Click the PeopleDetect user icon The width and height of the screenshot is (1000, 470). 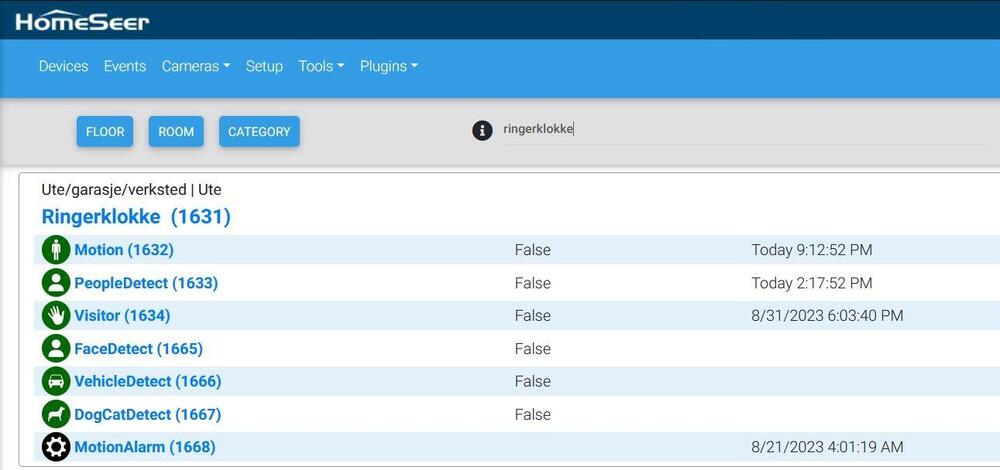point(56,283)
